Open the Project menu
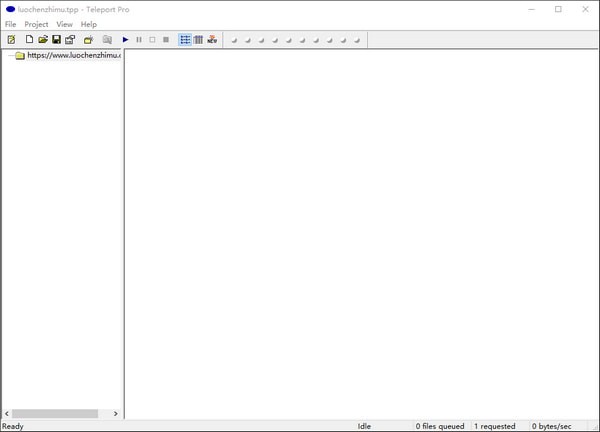 tap(36, 24)
